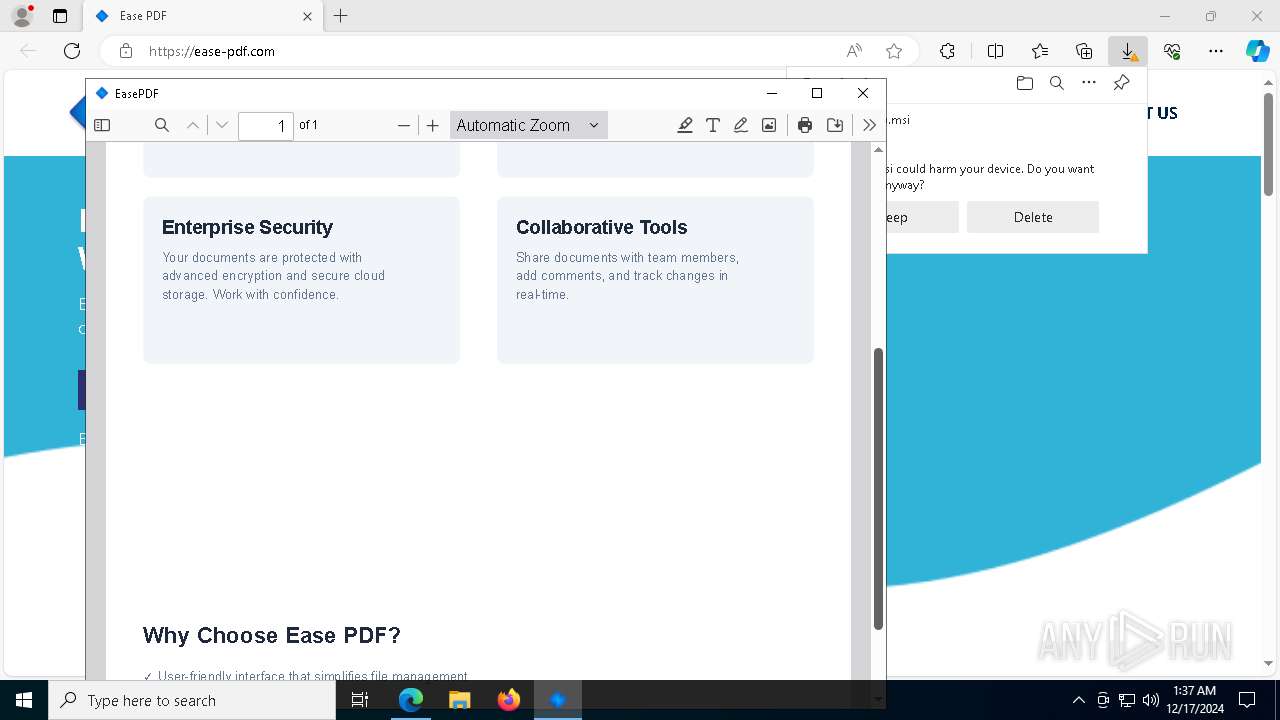
Task: Refresh the Ease PDF page
Action: 72,51
